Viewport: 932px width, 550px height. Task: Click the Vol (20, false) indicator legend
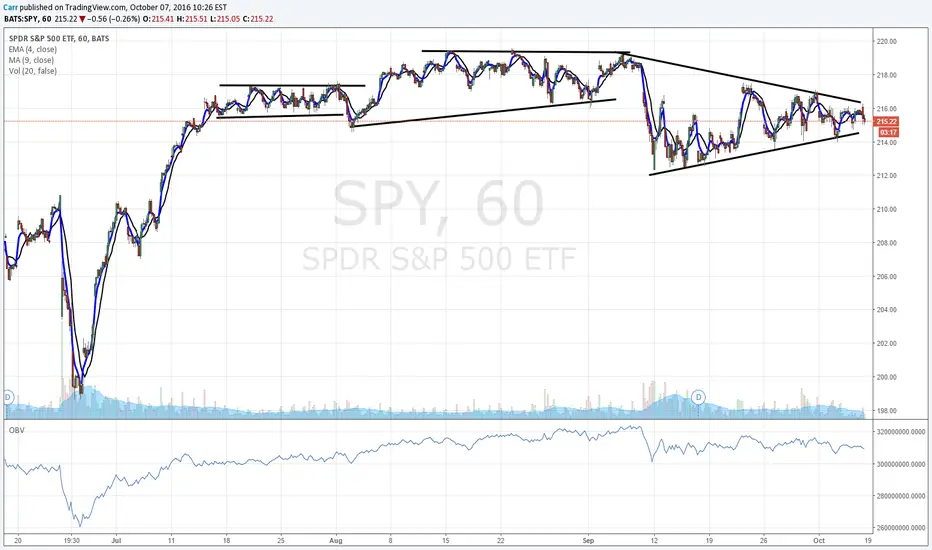tap(33, 71)
